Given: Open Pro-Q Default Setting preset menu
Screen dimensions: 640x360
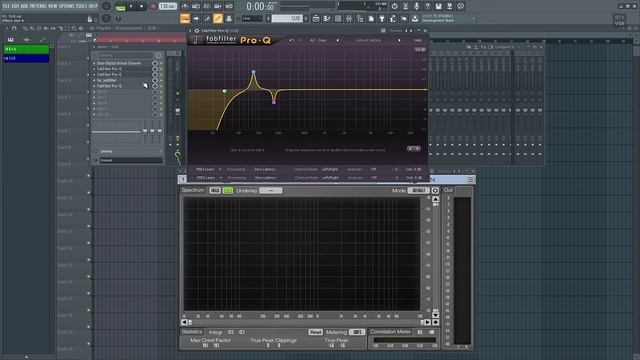Looking at the screenshot, I should 369,40.
